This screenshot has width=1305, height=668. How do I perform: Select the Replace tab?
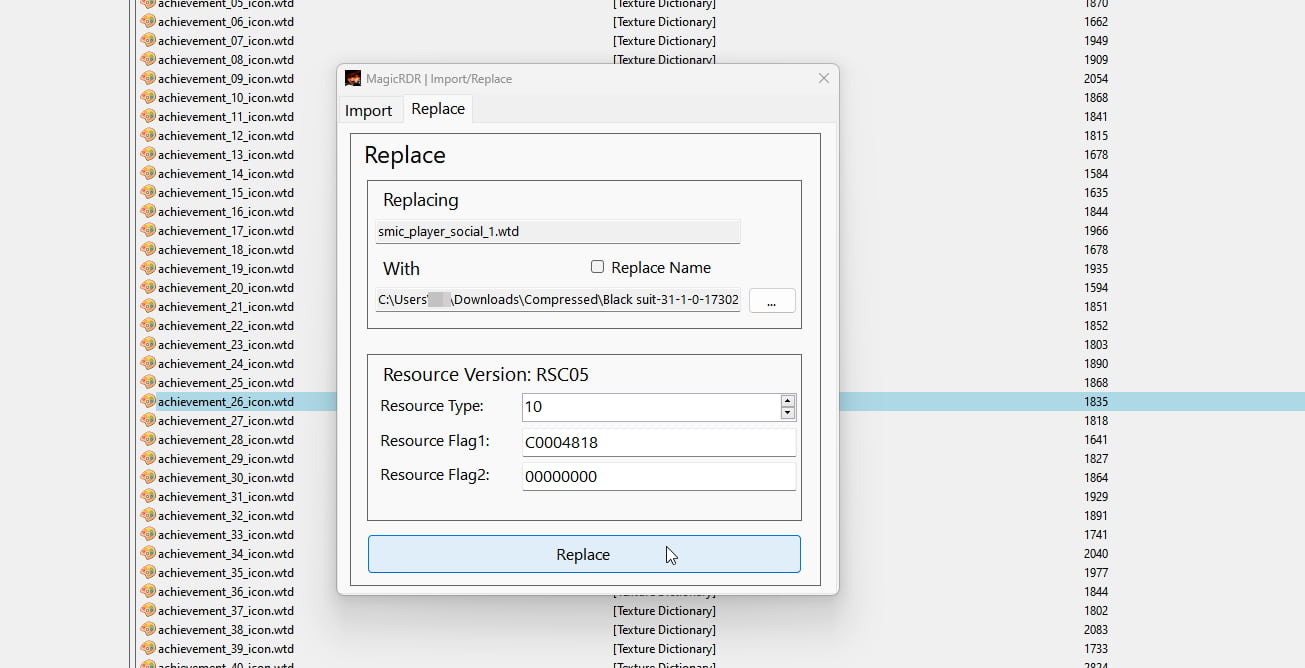[437, 109]
